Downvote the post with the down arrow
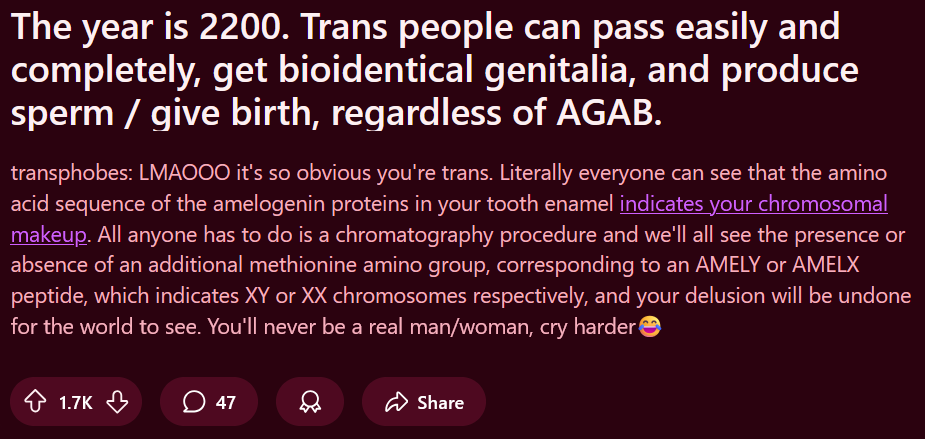The height and width of the screenshot is (439, 925). tap(117, 402)
